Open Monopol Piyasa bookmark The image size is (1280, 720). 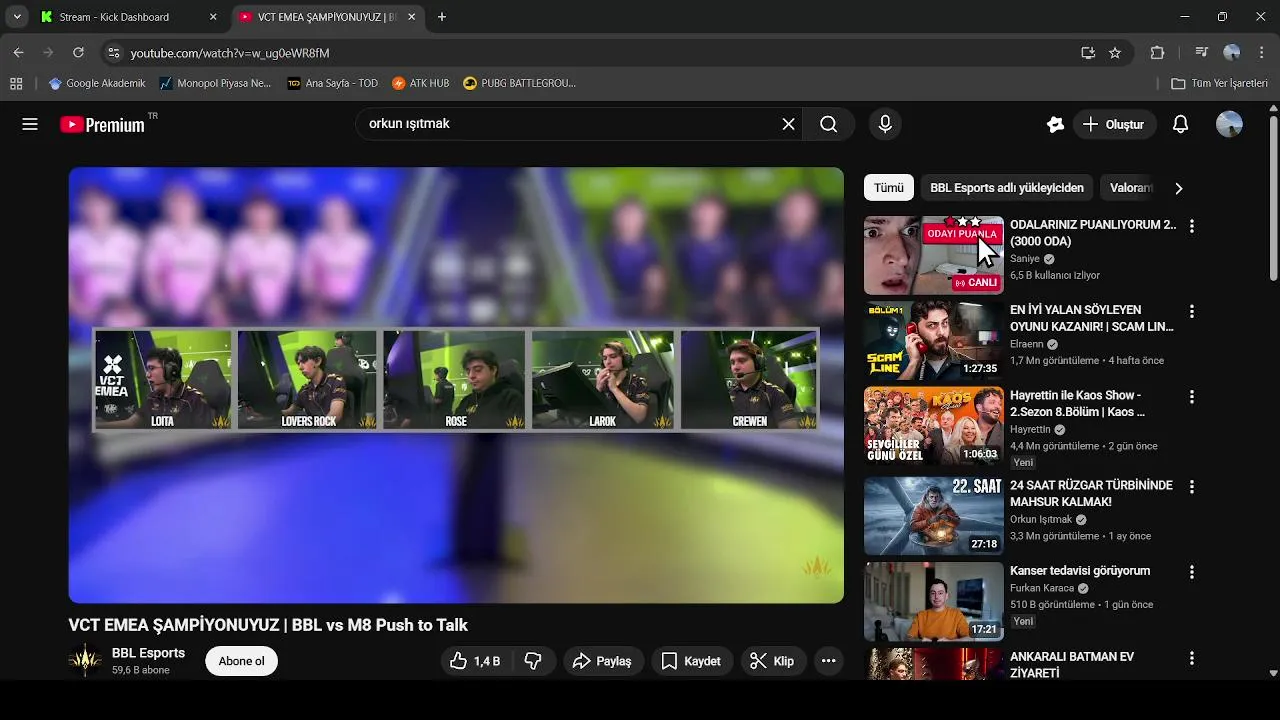coord(216,83)
